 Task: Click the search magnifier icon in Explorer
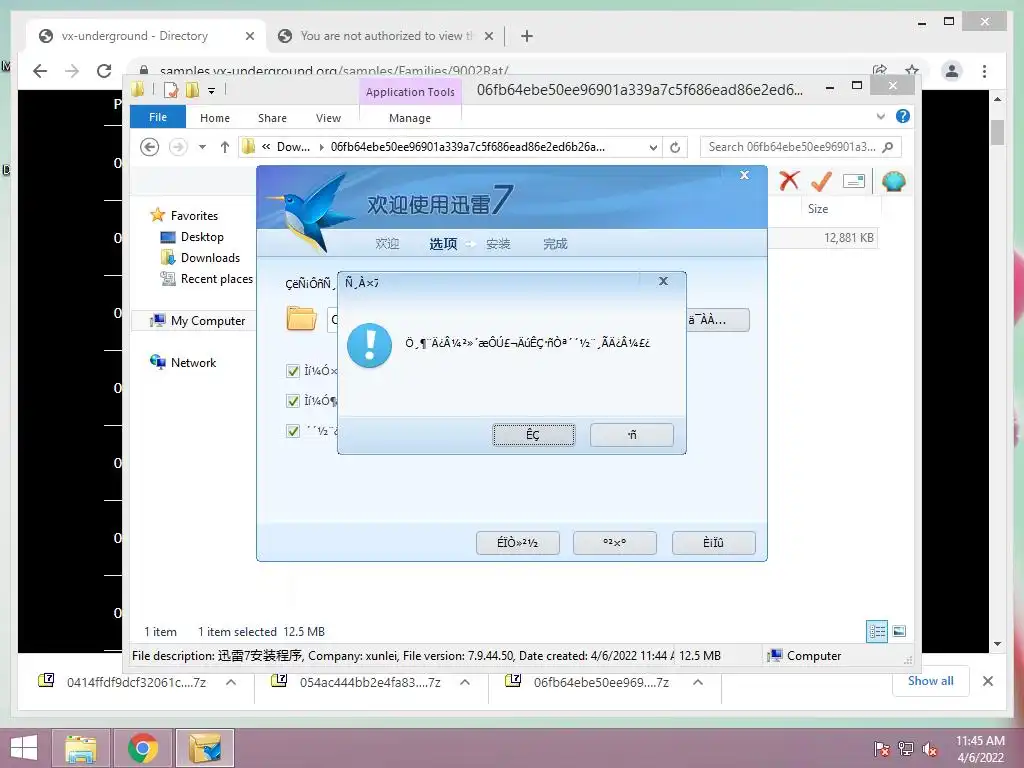pos(888,147)
